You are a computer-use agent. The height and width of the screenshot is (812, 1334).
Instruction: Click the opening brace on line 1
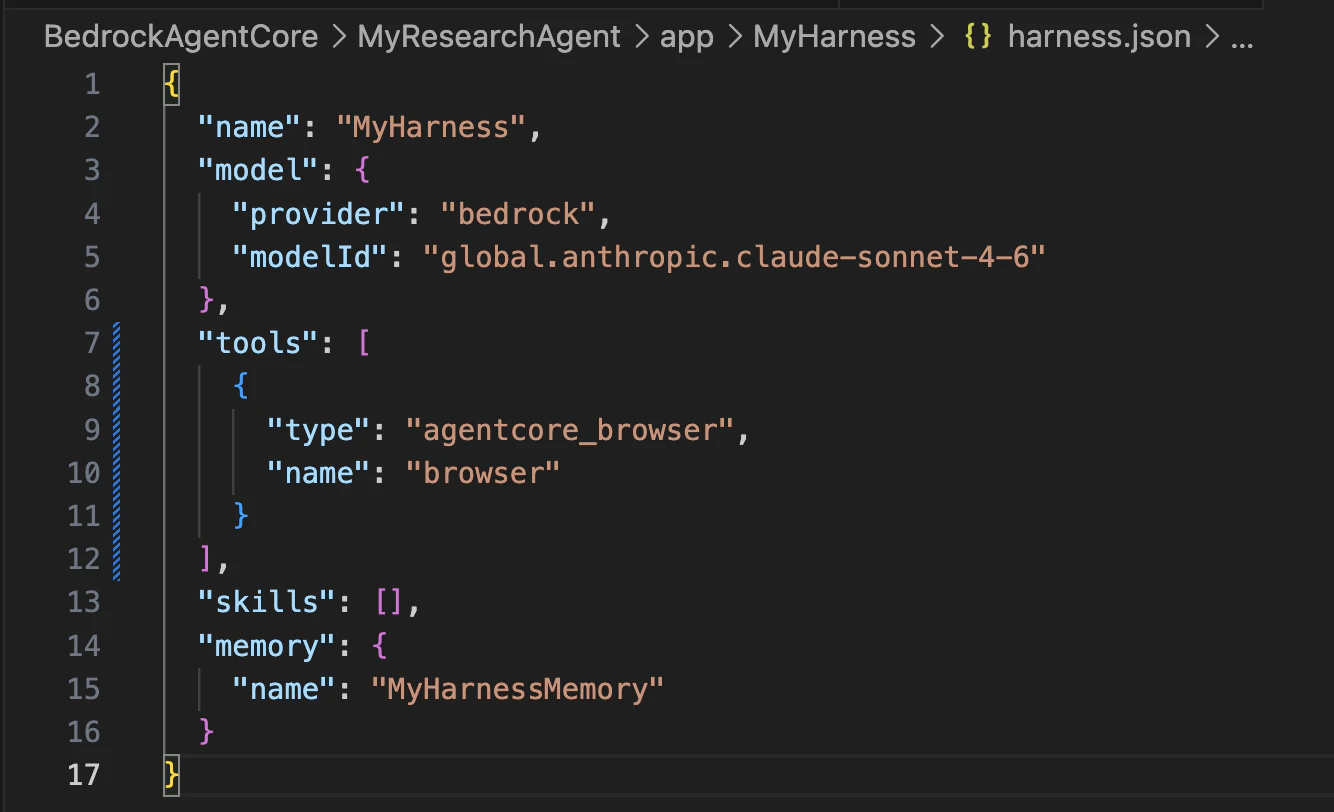[x=172, y=84]
